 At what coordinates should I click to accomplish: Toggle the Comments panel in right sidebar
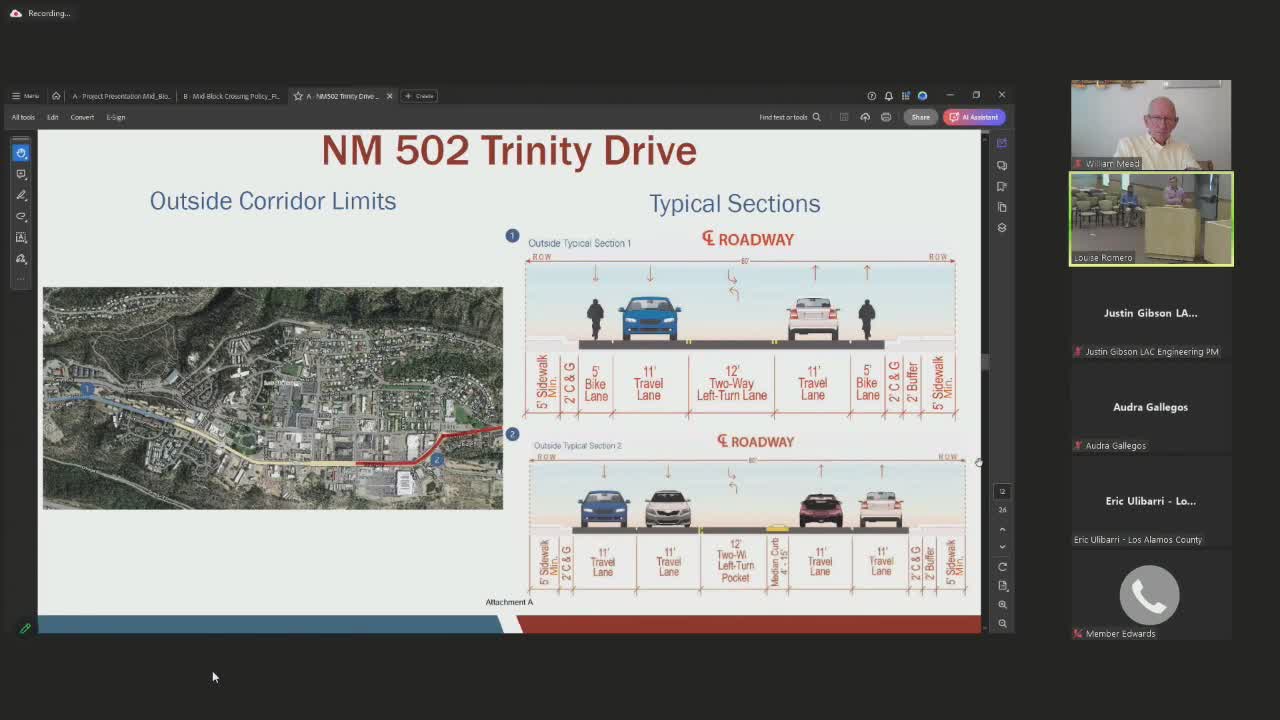1002,165
